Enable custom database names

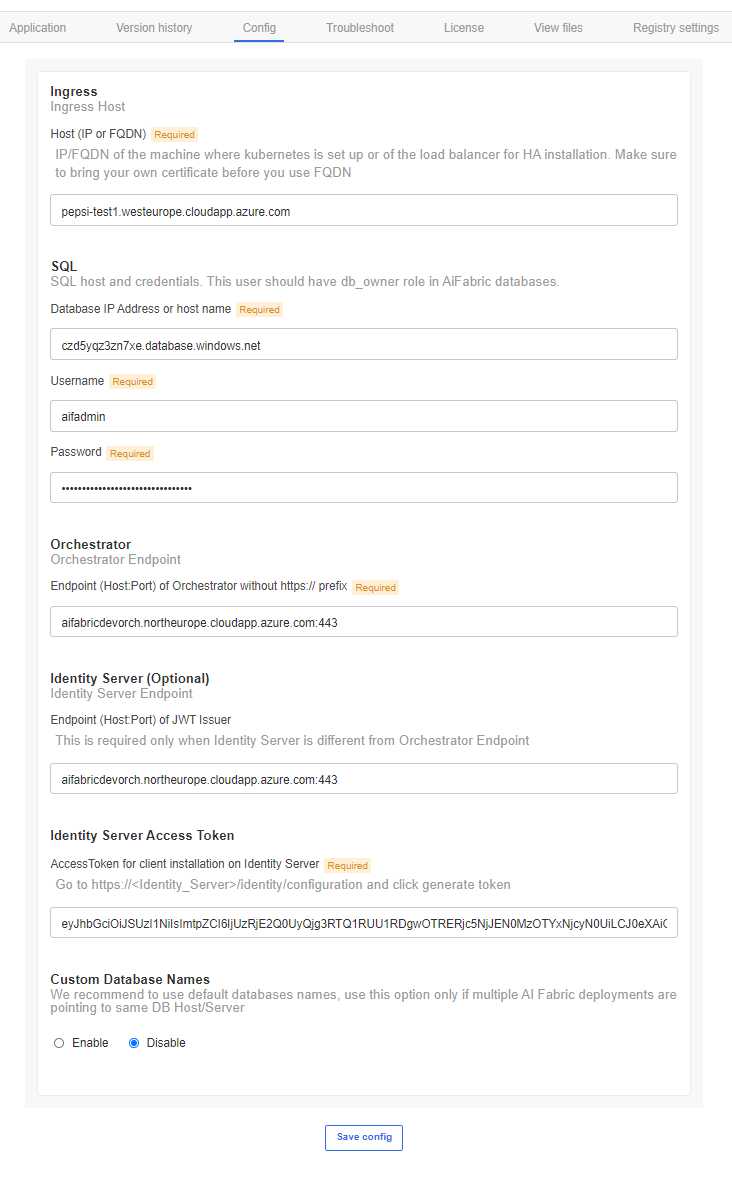[x=59, y=1042]
